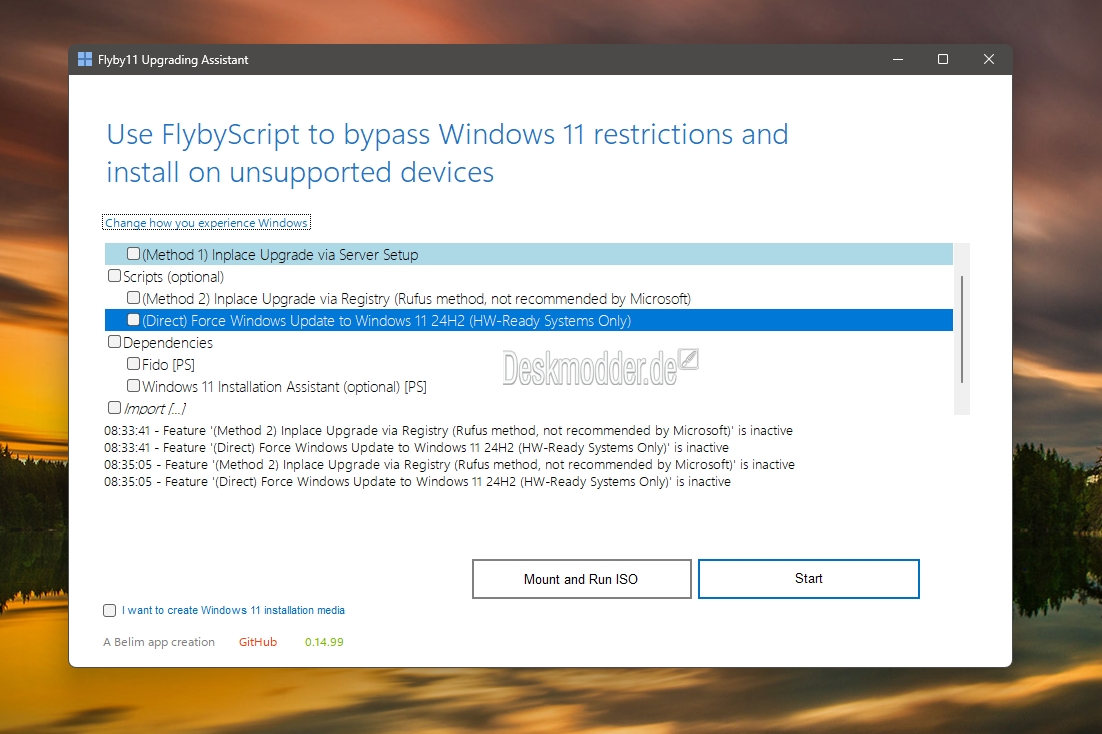The height and width of the screenshot is (734, 1102).
Task: Check the Method 1 Inplace Upgrade via Server Setup box
Action: tap(134, 253)
